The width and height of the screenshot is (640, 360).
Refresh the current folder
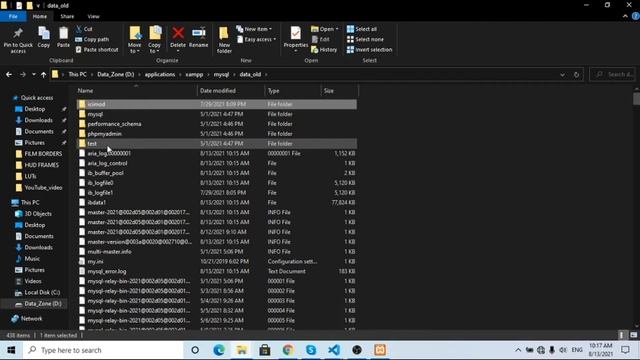576,74
